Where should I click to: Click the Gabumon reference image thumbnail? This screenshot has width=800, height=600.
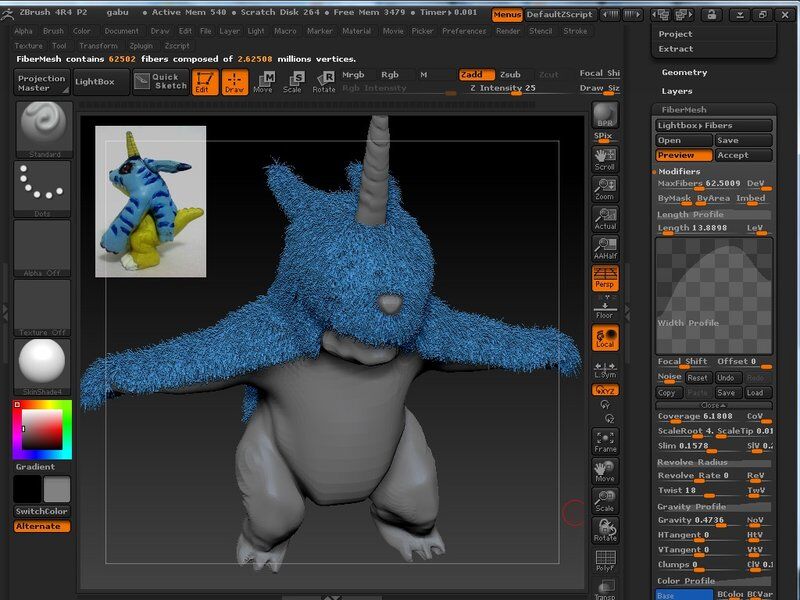pos(151,202)
